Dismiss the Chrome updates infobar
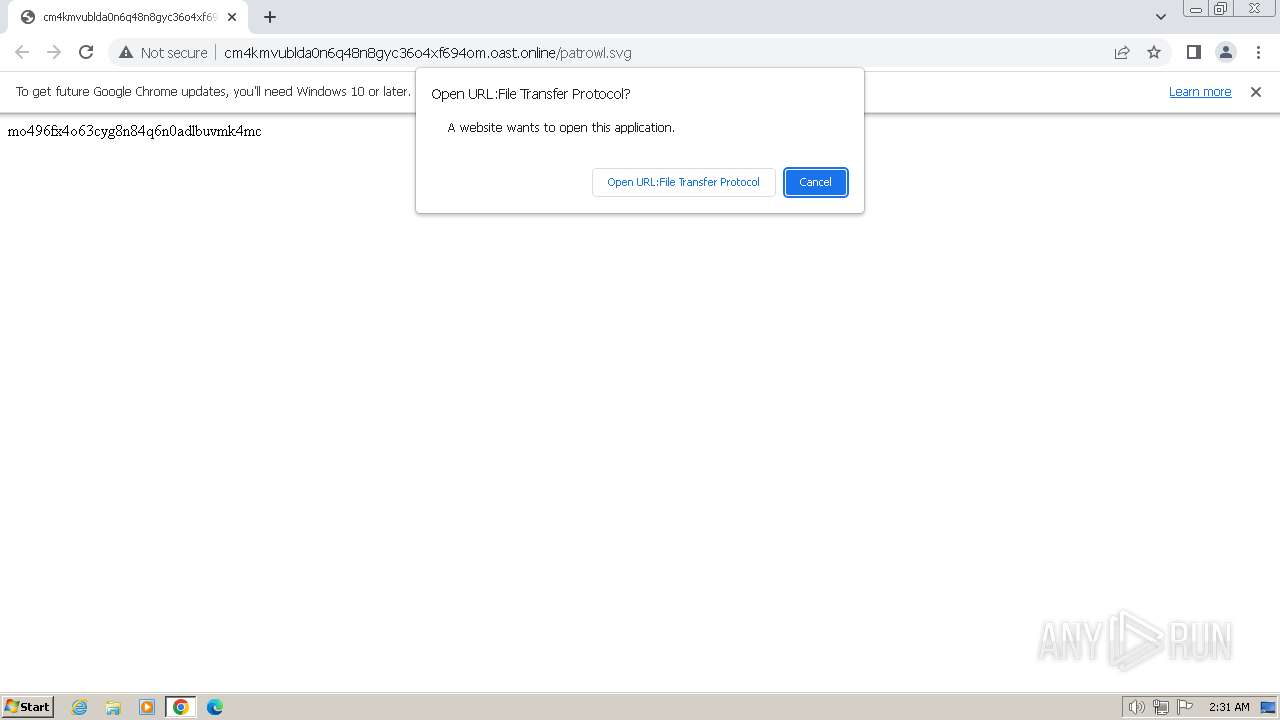 tap(1256, 91)
